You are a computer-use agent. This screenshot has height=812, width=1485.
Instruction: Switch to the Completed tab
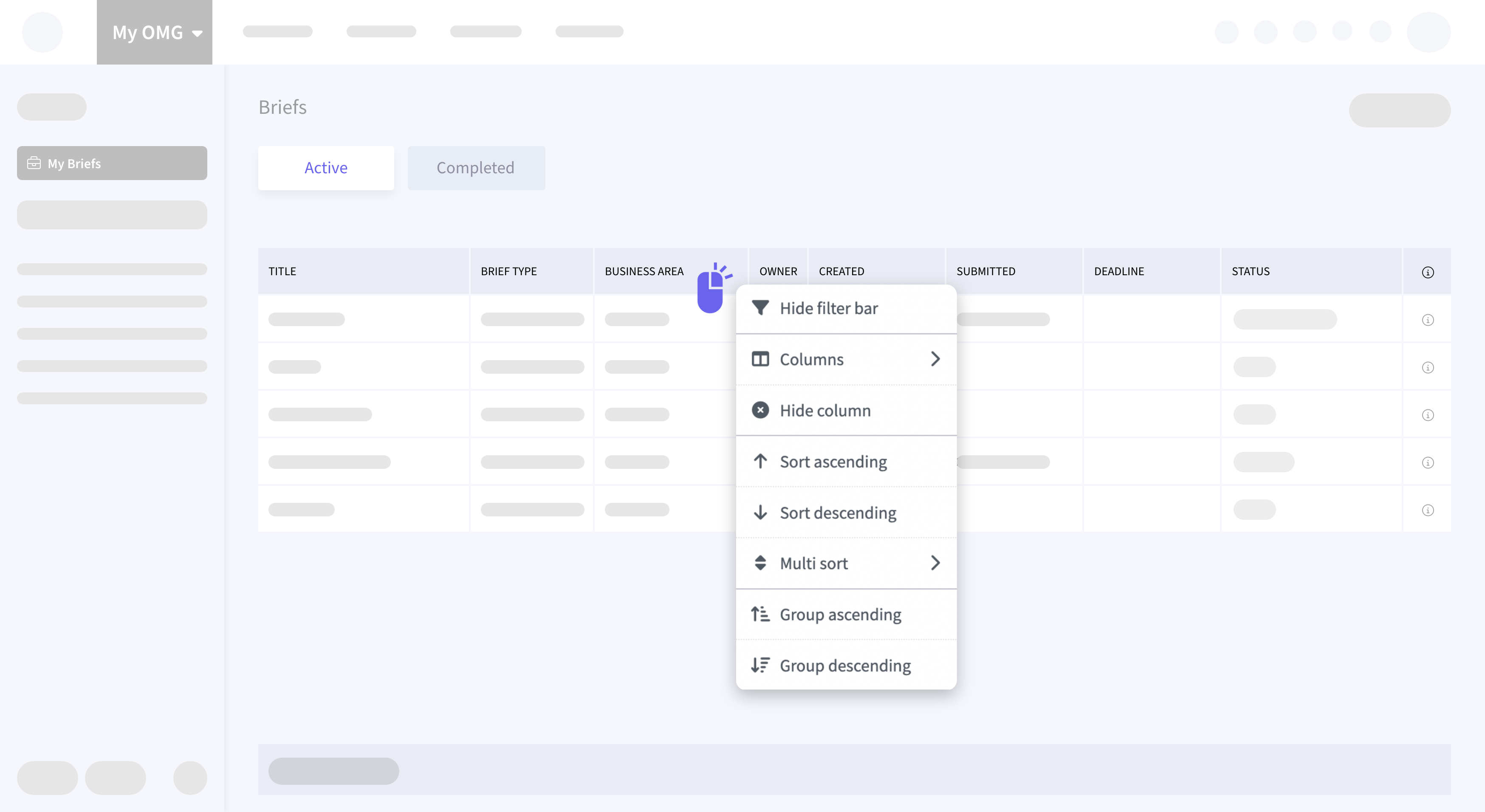pos(476,168)
